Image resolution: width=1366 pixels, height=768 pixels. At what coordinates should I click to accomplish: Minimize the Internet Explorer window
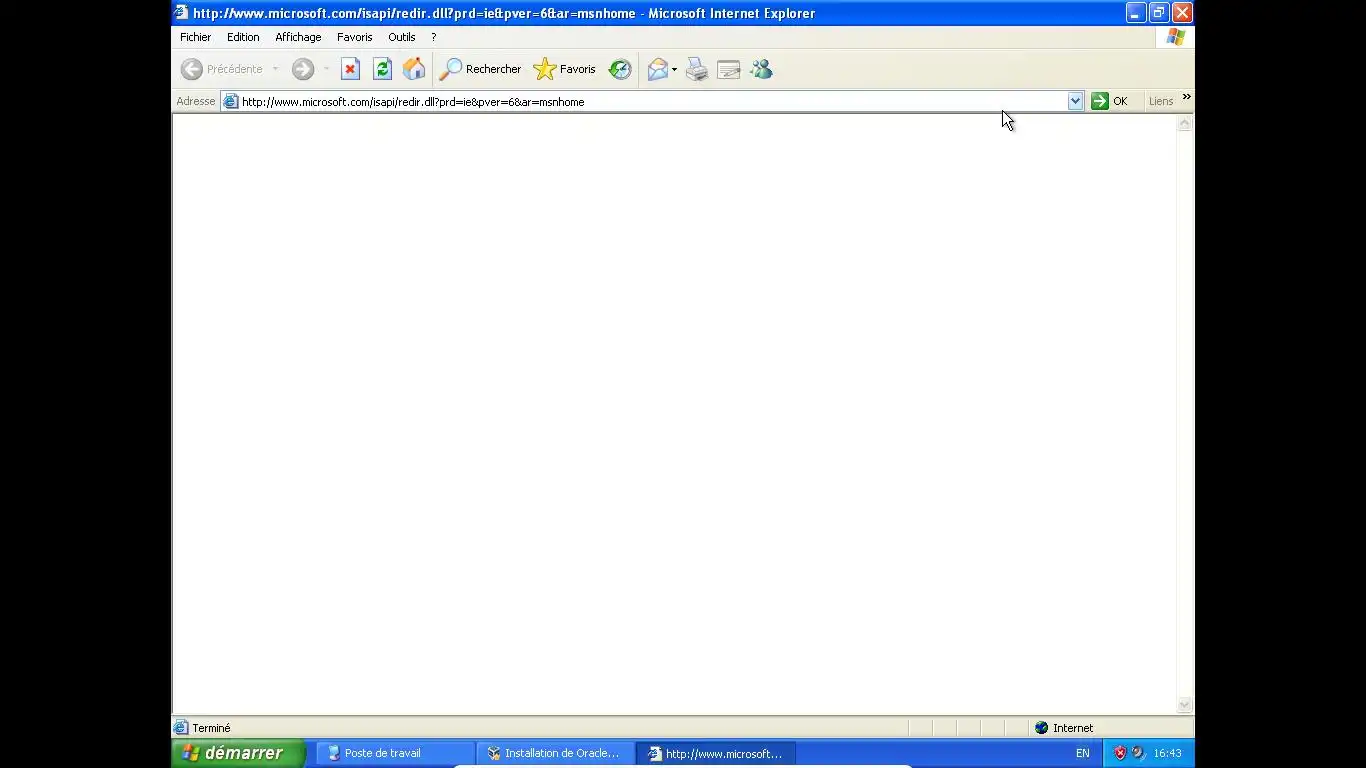(1135, 13)
